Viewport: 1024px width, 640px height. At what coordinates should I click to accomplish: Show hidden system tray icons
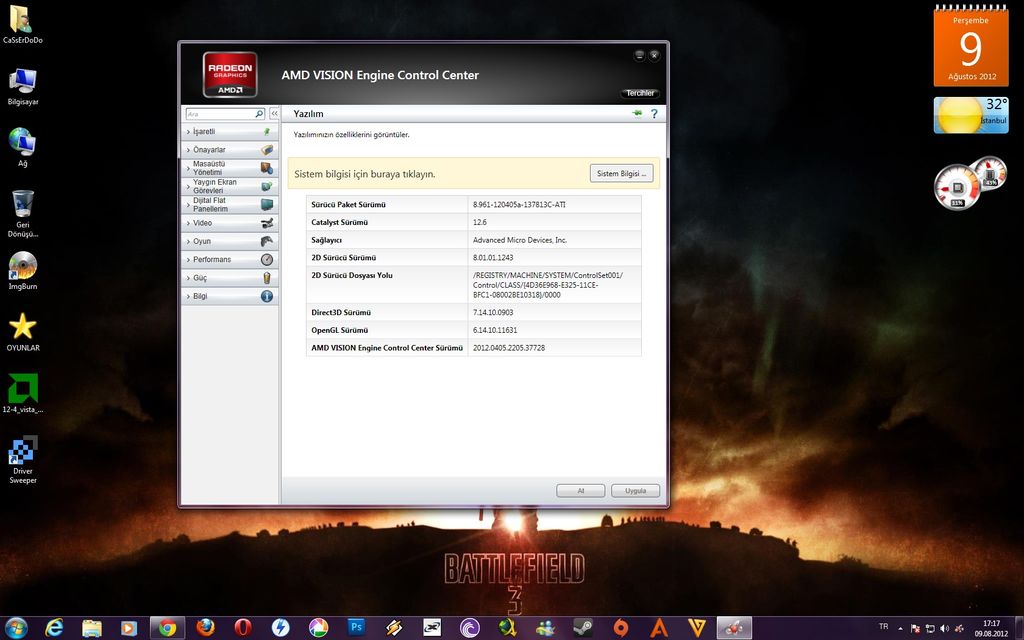pos(901,628)
